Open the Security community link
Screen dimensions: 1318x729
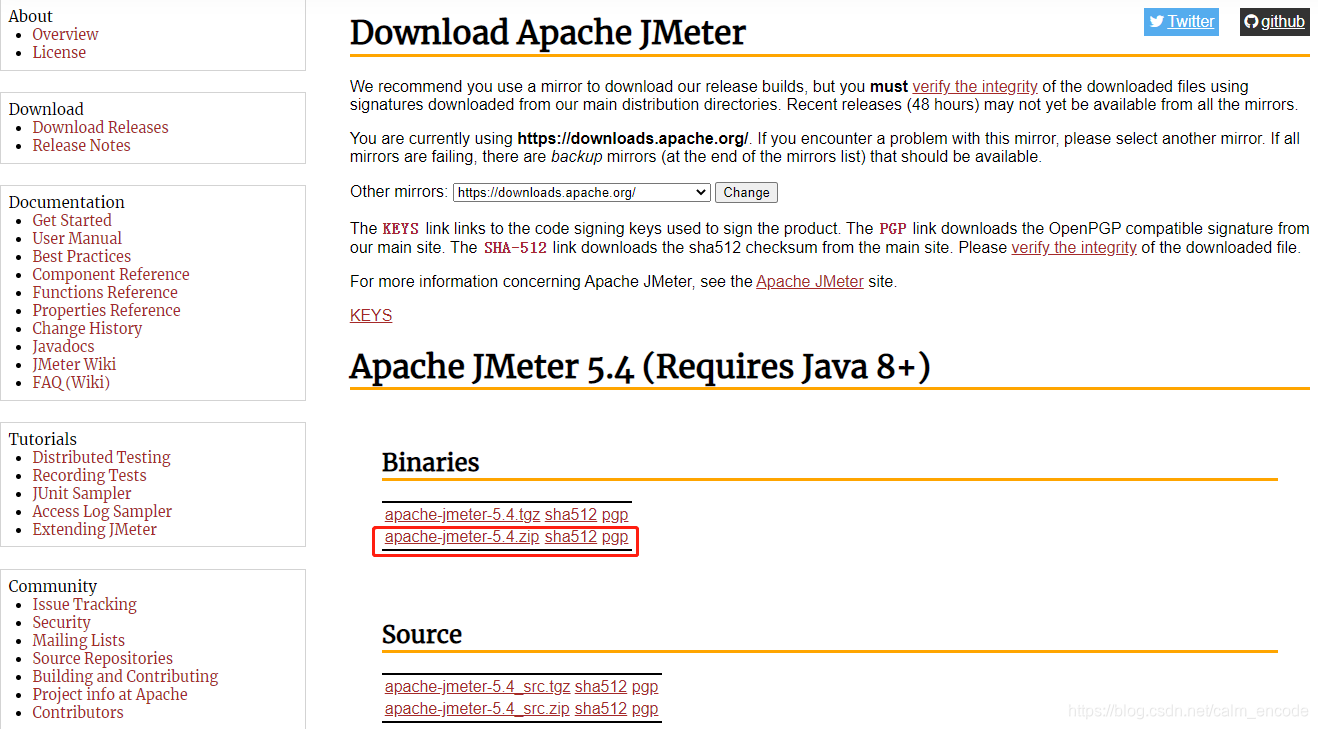61,623
